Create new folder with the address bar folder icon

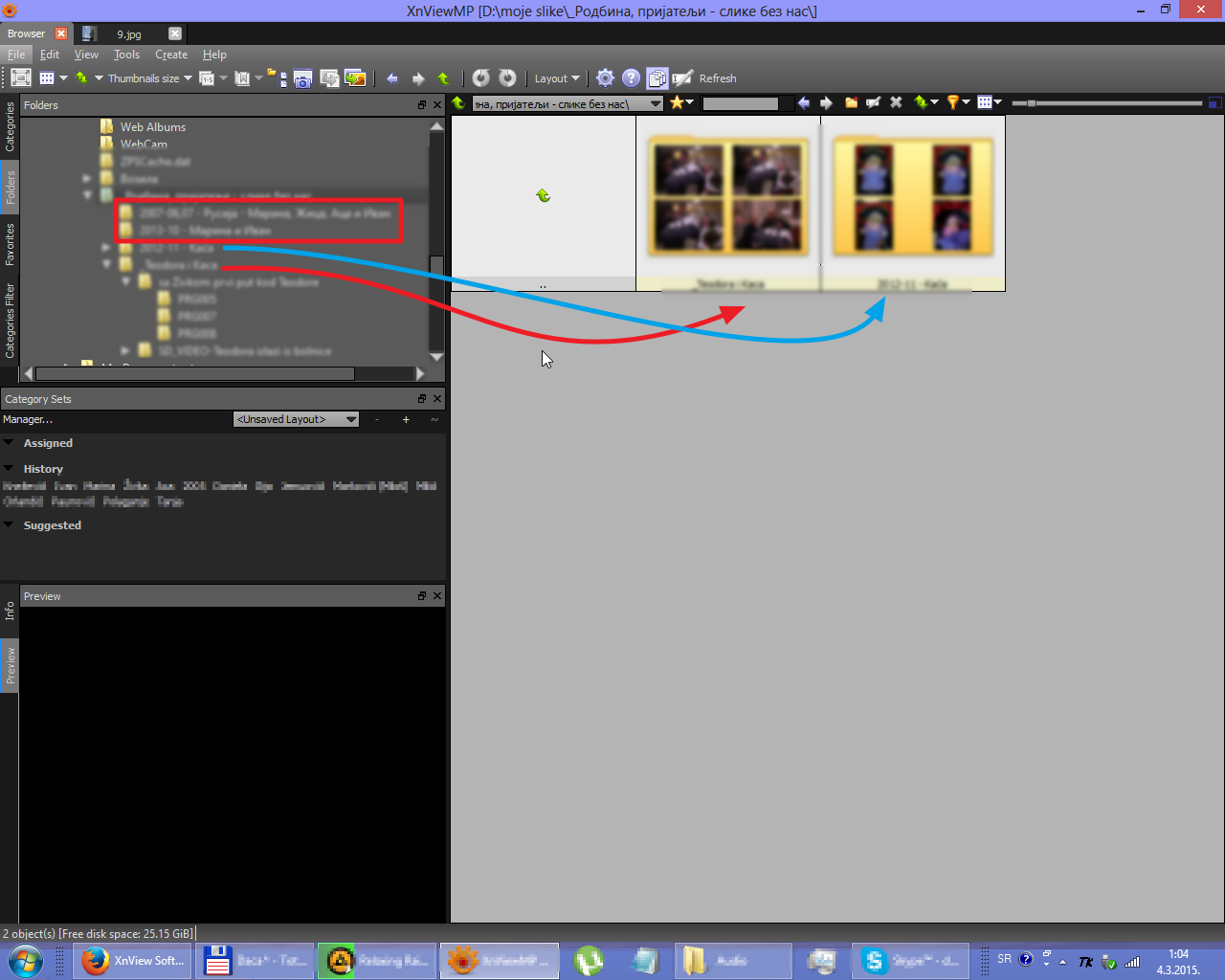[x=851, y=102]
